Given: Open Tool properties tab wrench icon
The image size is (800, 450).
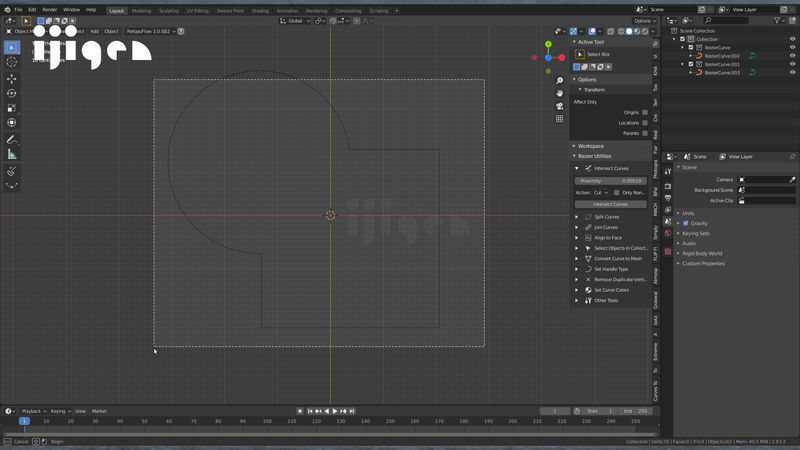Looking at the screenshot, I should 668,172.
